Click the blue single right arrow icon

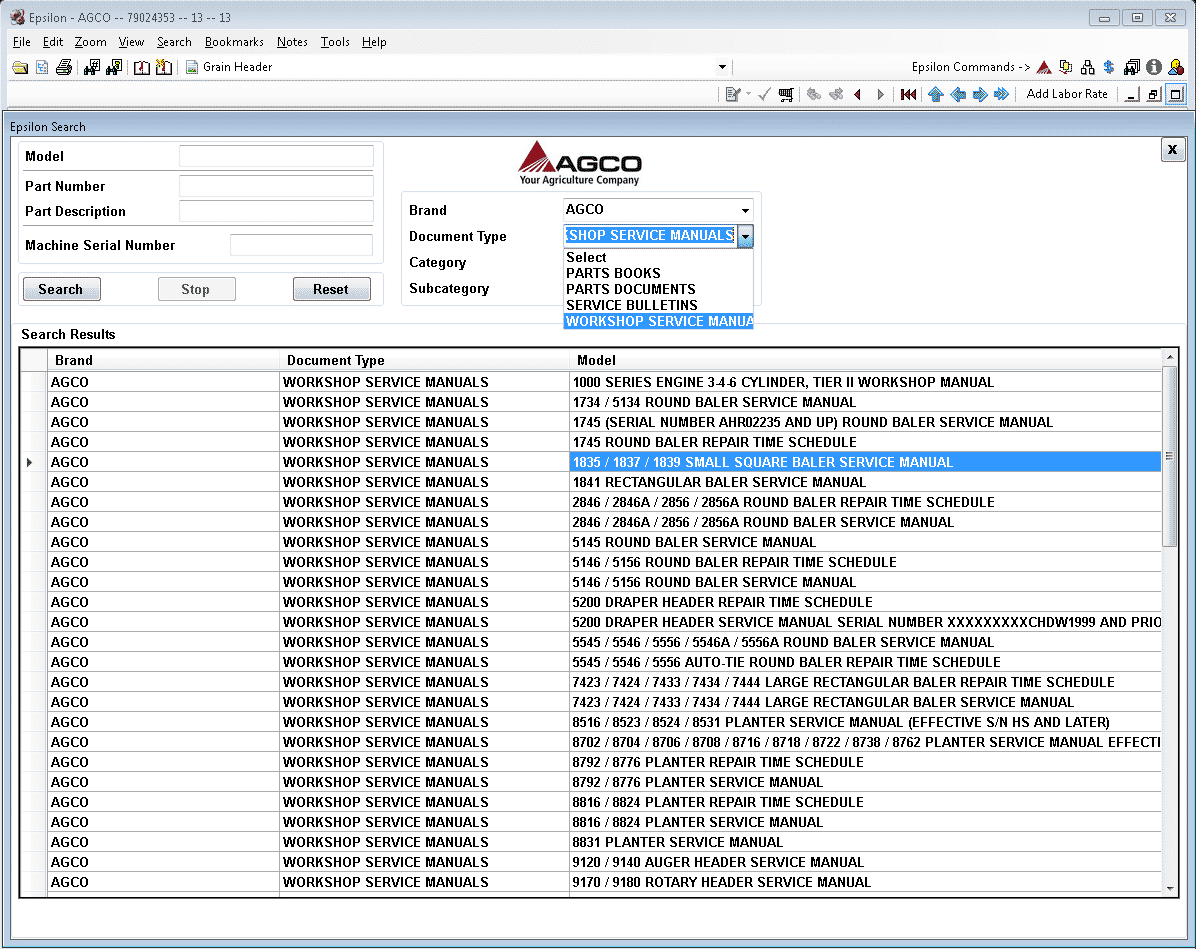pyautogui.click(x=980, y=95)
